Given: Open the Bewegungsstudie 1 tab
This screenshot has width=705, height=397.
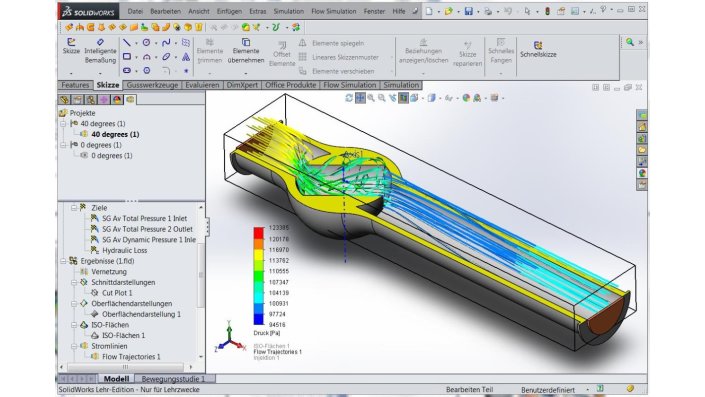Looking at the screenshot, I should (x=173, y=379).
